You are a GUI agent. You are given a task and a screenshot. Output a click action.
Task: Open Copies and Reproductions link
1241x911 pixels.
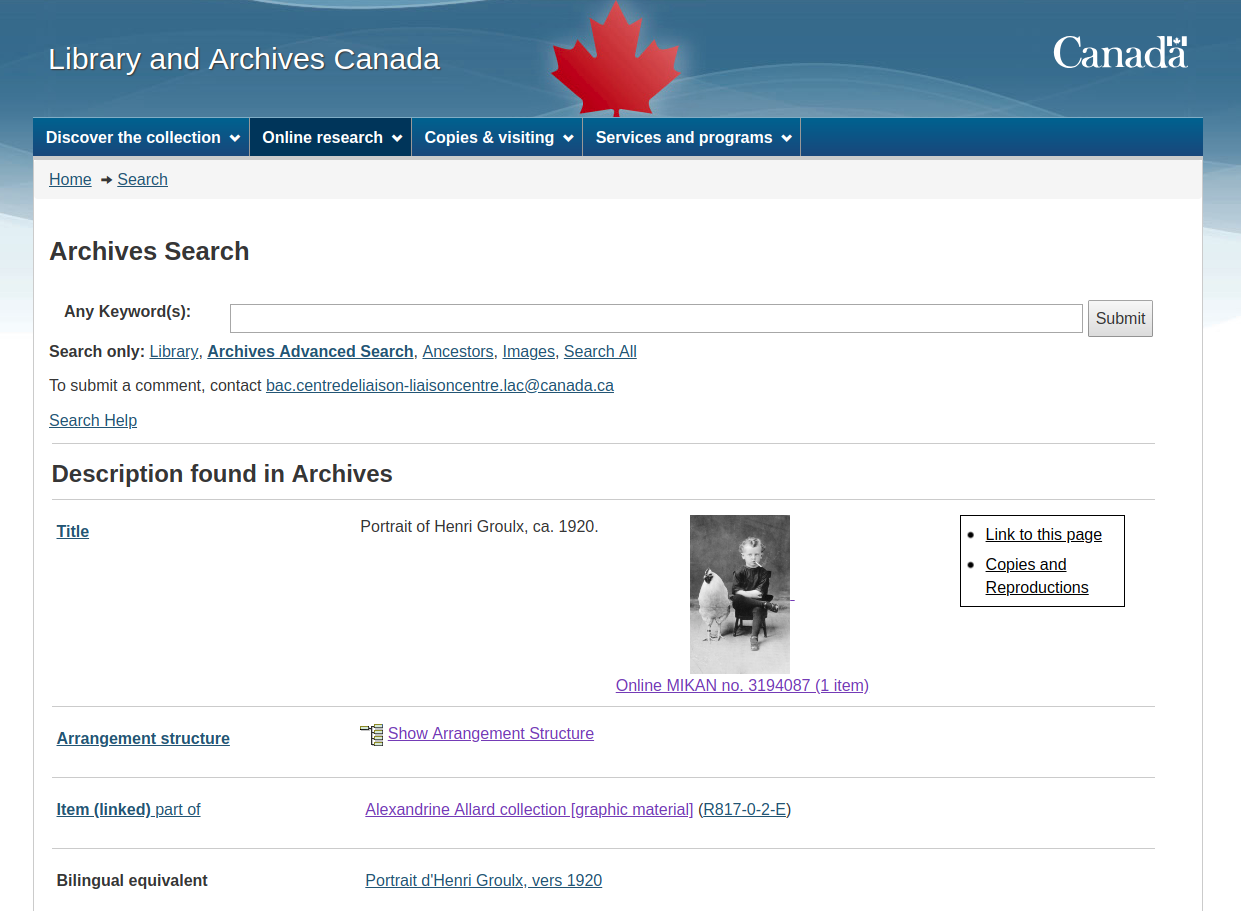point(1037,576)
